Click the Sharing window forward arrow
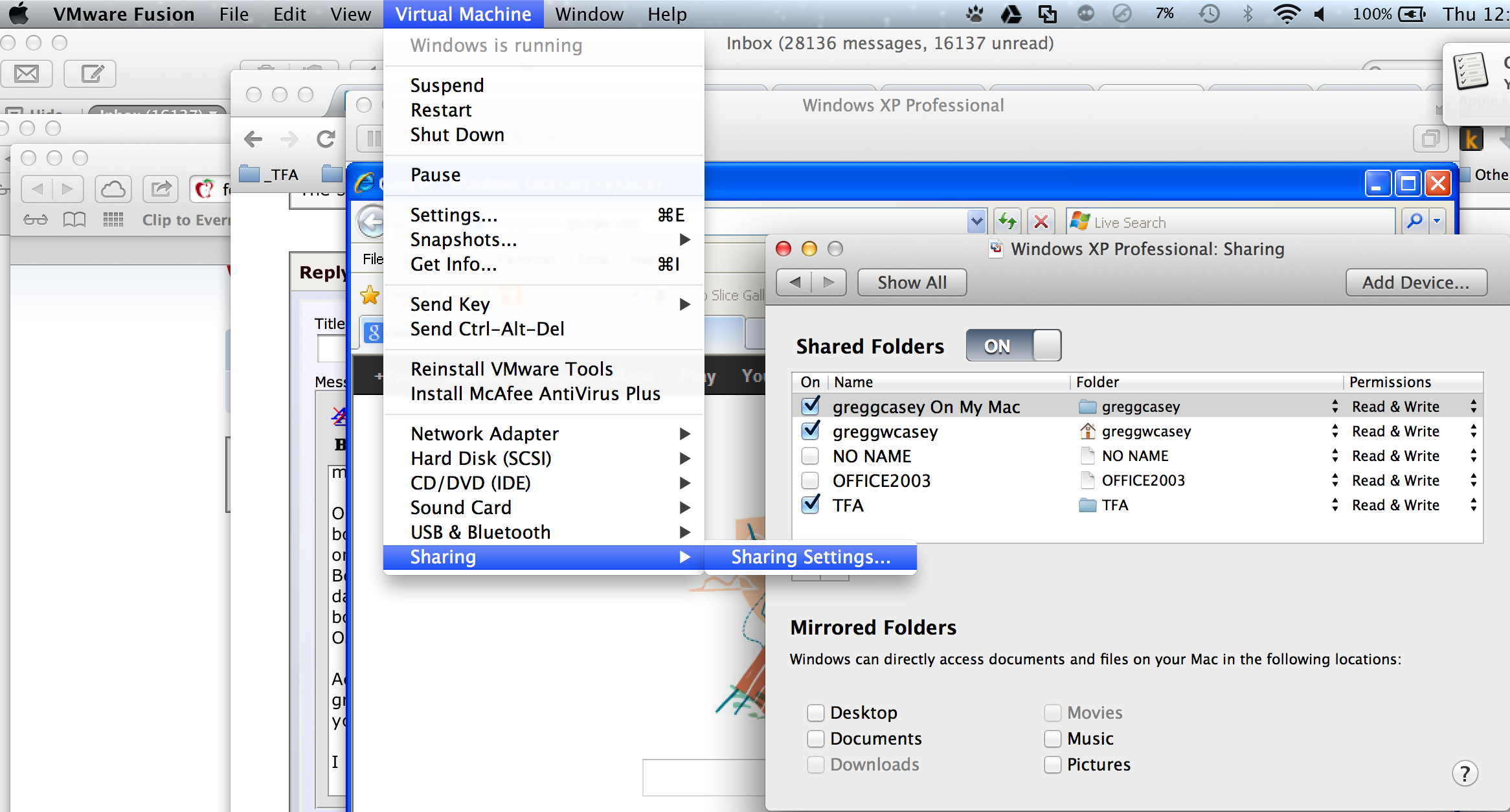The width and height of the screenshot is (1510, 812). (829, 282)
